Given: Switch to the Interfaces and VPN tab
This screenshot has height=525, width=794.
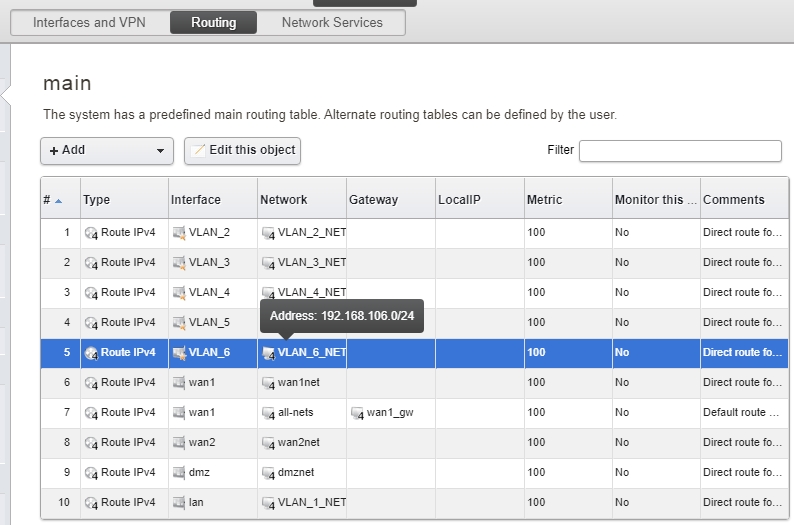Looking at the screenshot, I should (89, 22).
